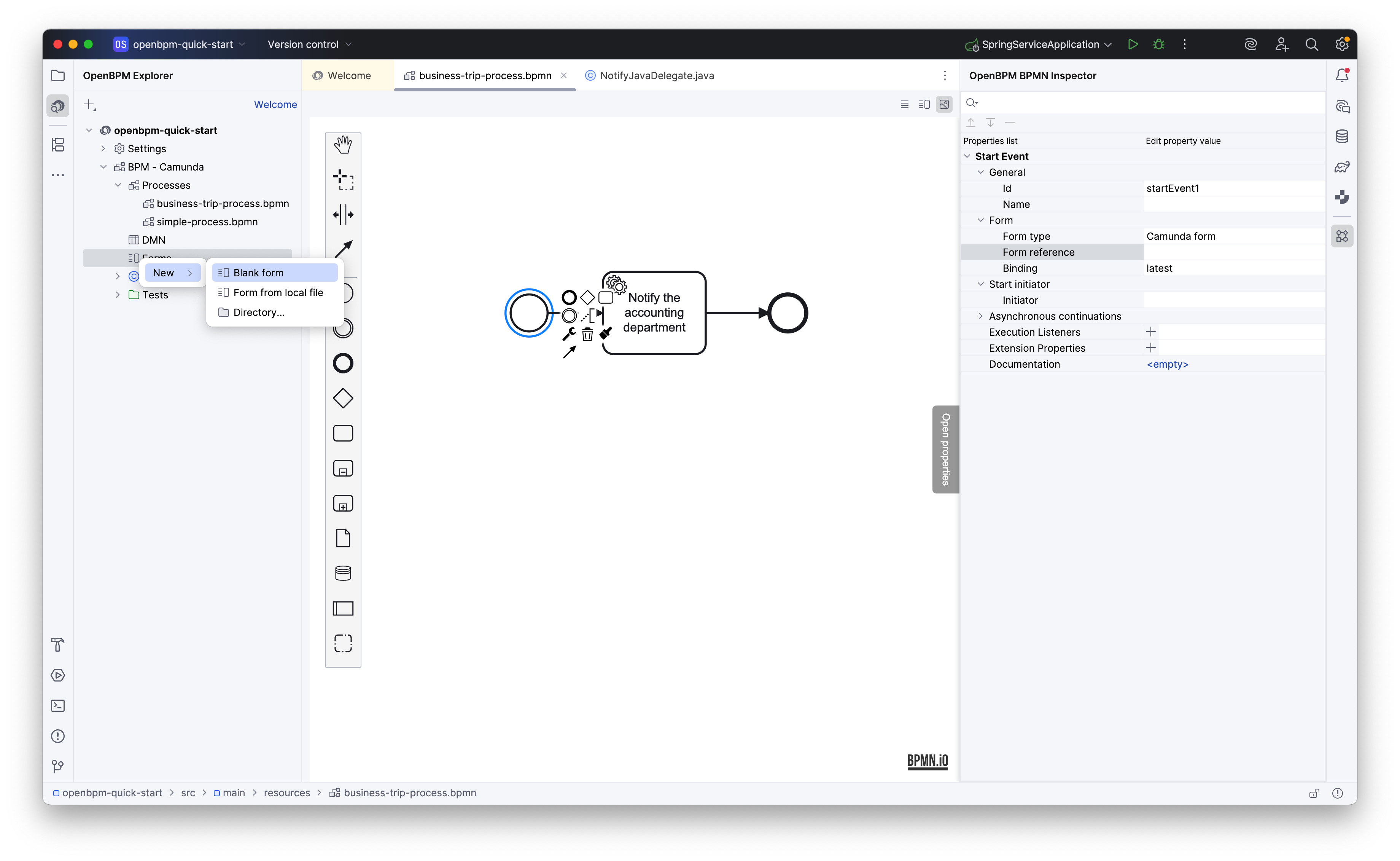Click the wrench change-type icon
The height and width of the screenshot is (861, 1400).
pyautogui.click(x=568, y=334)
